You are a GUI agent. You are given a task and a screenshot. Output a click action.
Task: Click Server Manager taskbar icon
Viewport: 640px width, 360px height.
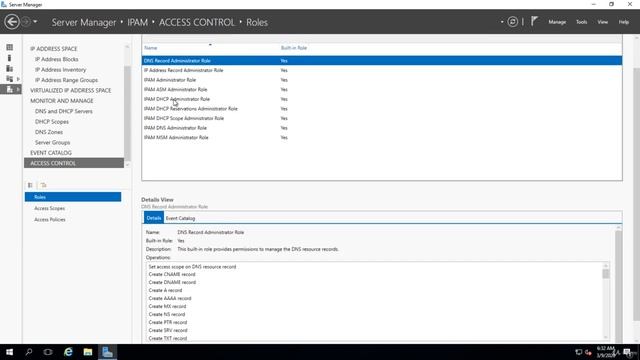107,352
